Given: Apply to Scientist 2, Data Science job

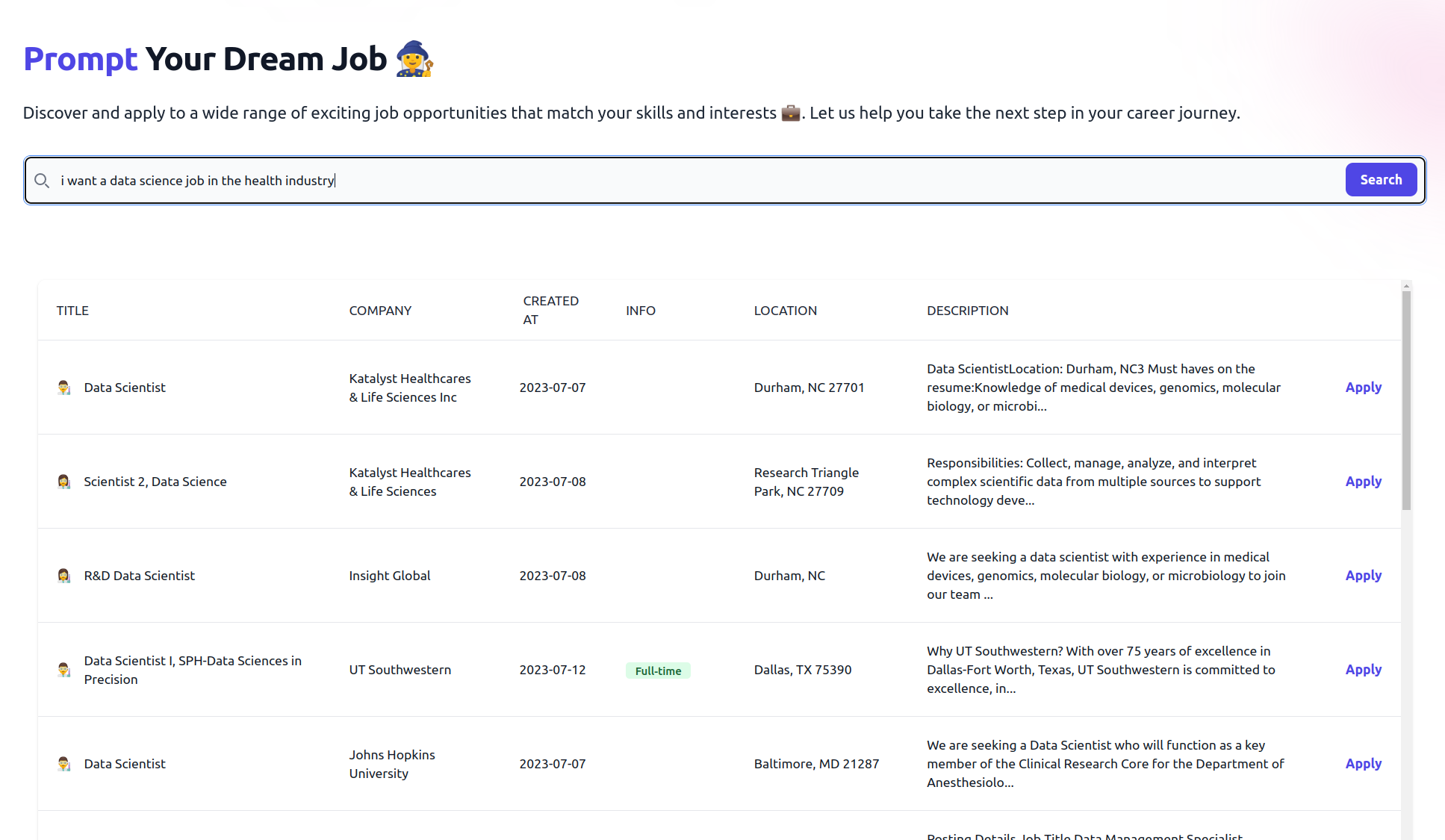Looking at the screenshot, I should click(x=1363, y=482).
